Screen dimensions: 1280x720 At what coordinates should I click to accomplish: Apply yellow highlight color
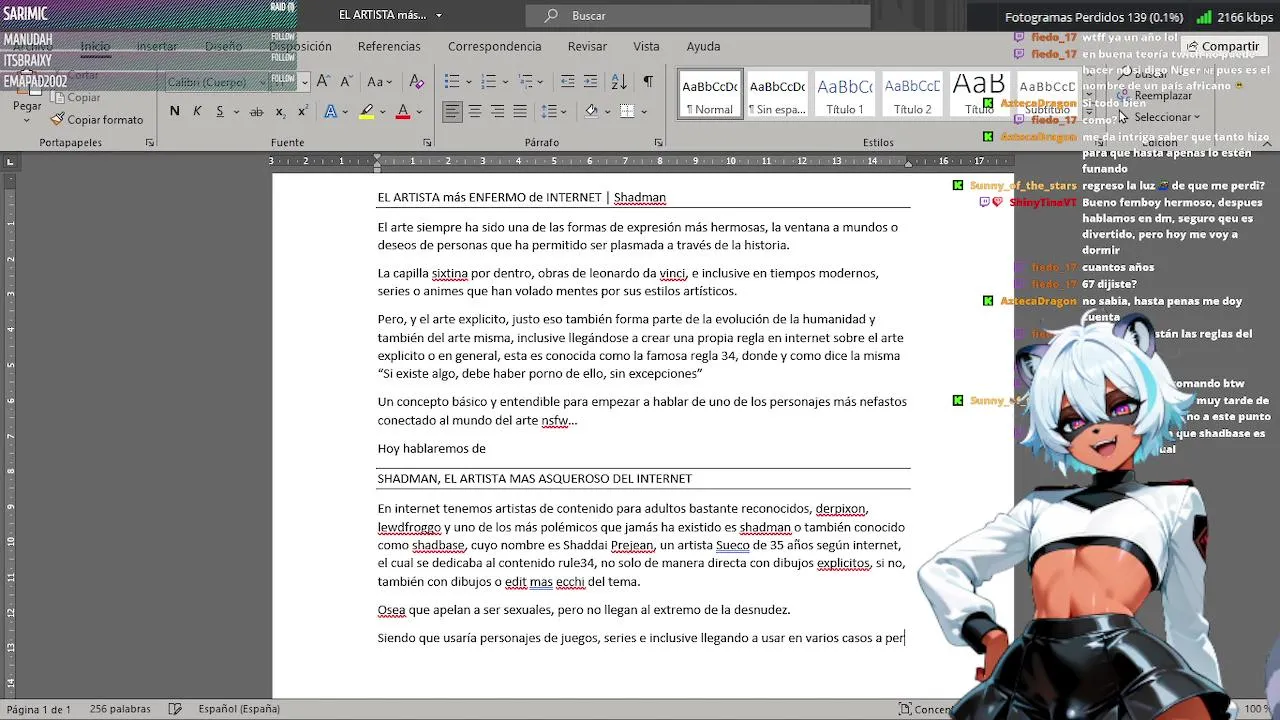point(367,111)
